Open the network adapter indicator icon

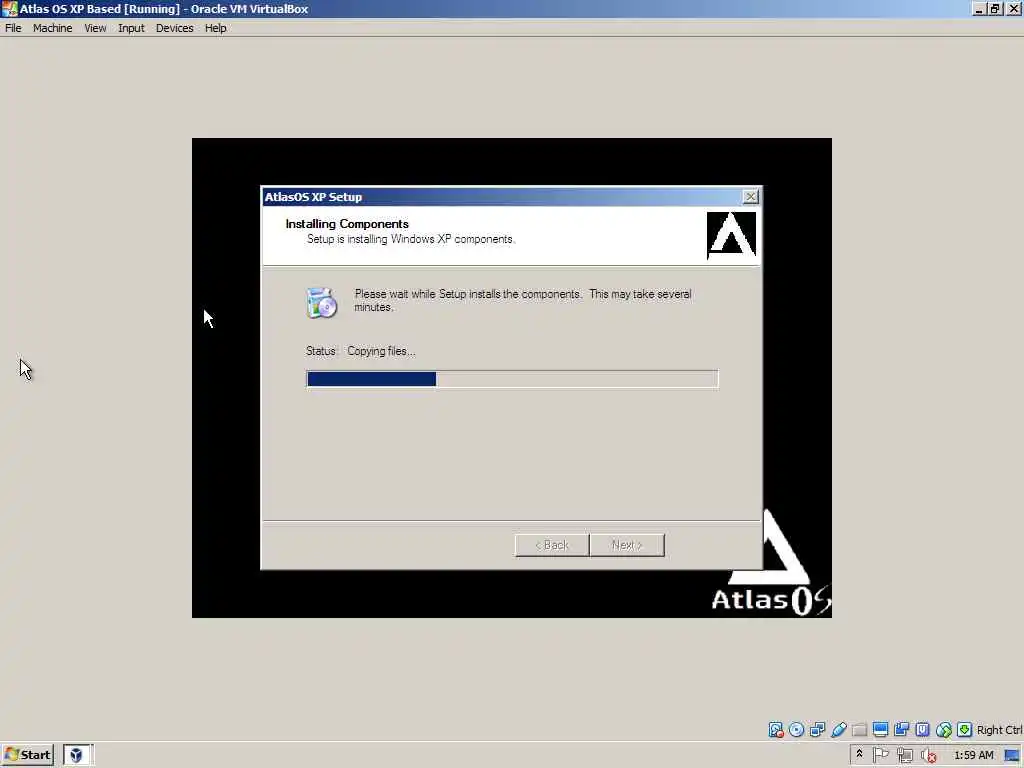[x=817, y=729]
